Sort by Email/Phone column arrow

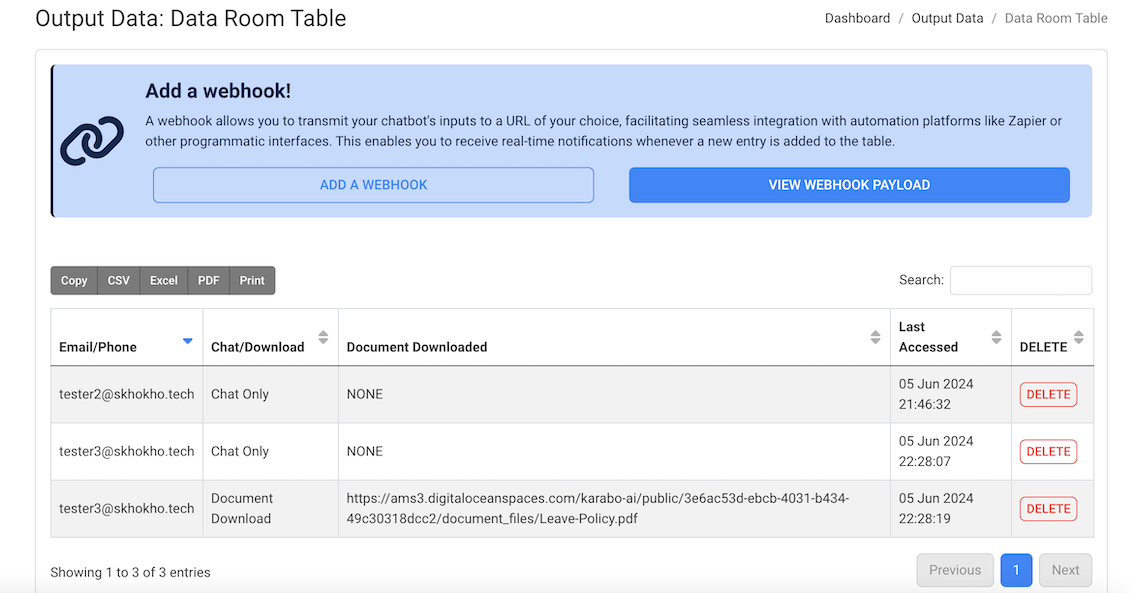click(187, 341)
